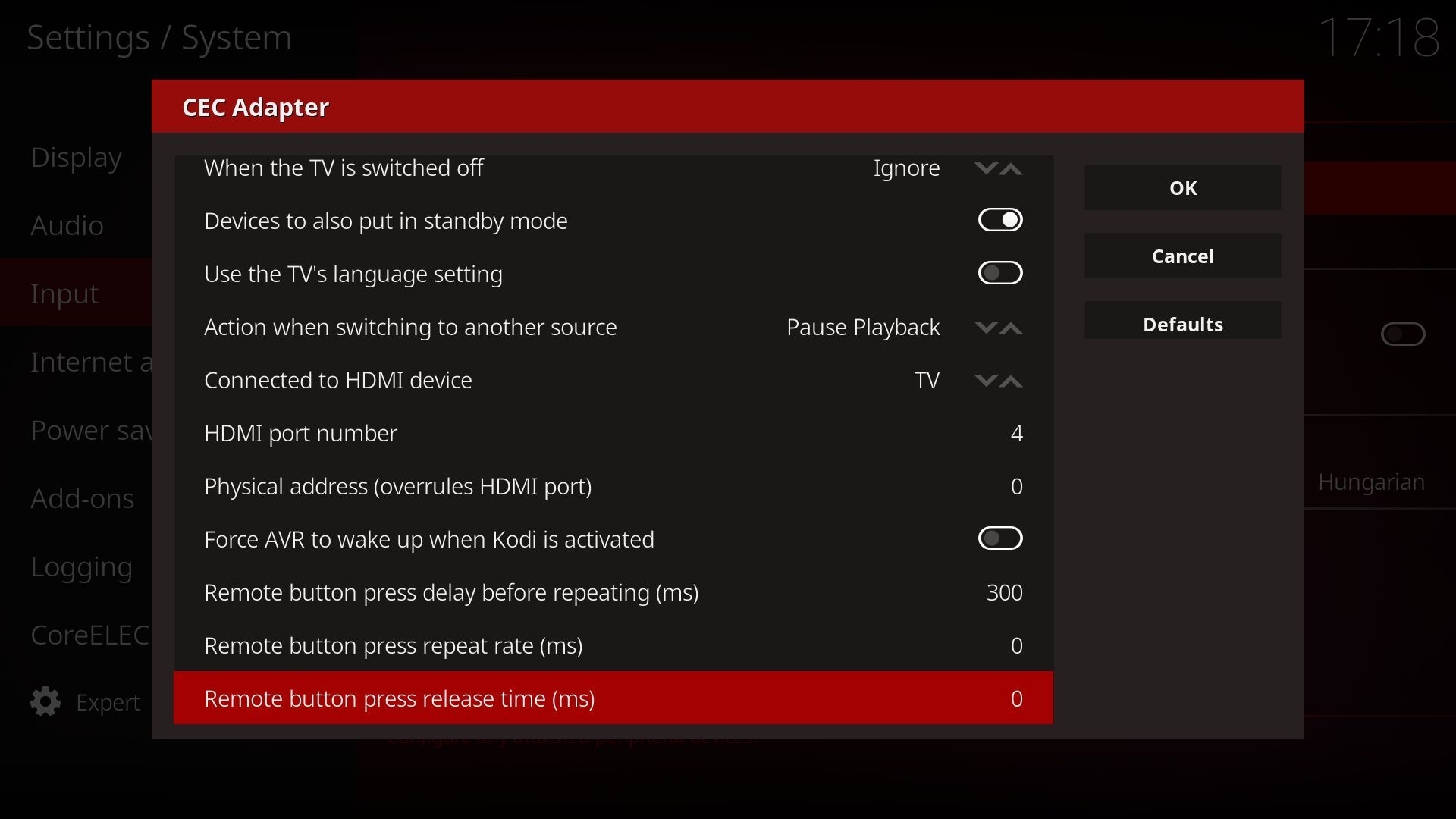Click up arrow for 'Action when switching to another source'
1456x819 pixels.
tap(1011, 328)
